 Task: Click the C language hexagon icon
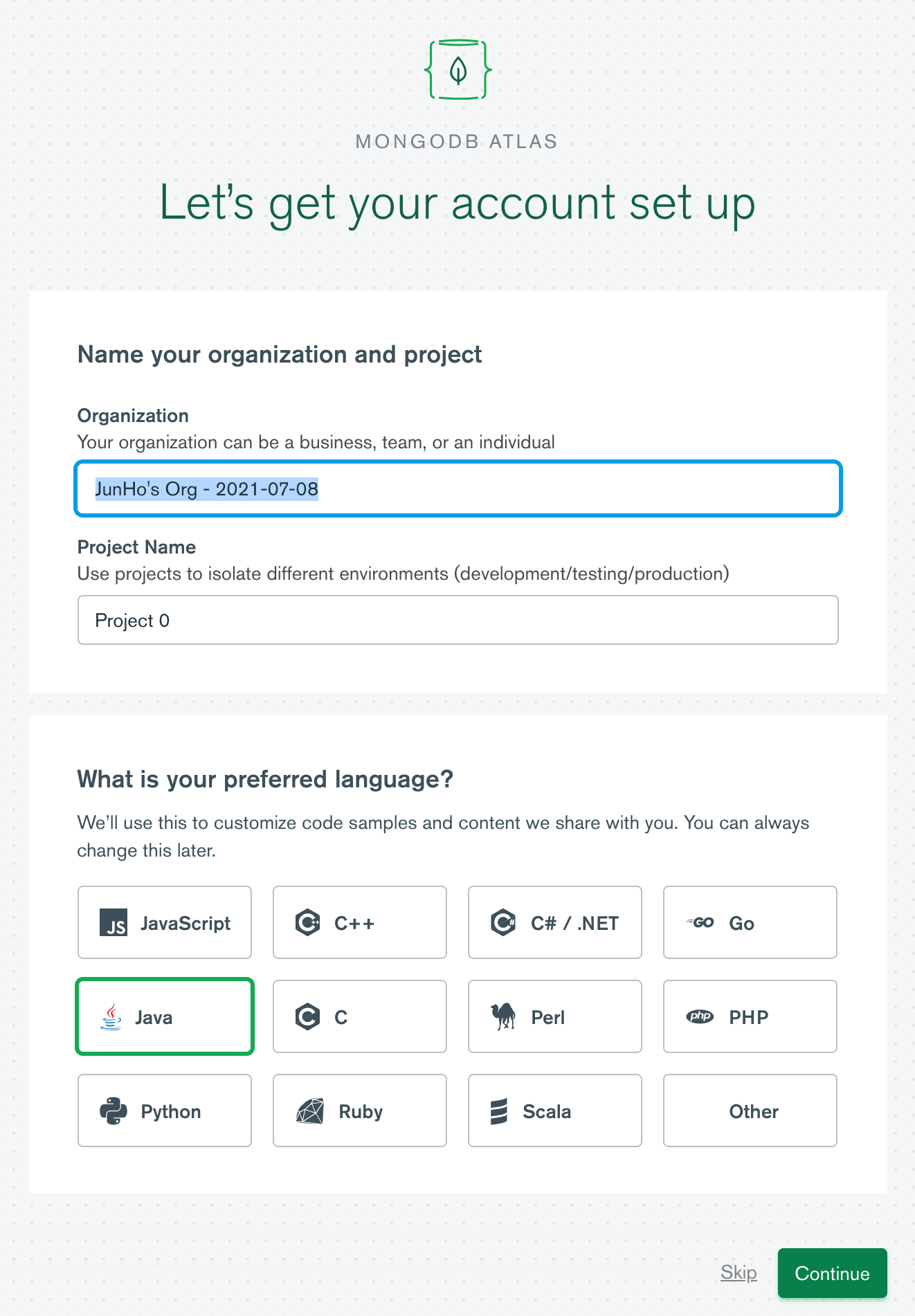tap(307, 1016)
